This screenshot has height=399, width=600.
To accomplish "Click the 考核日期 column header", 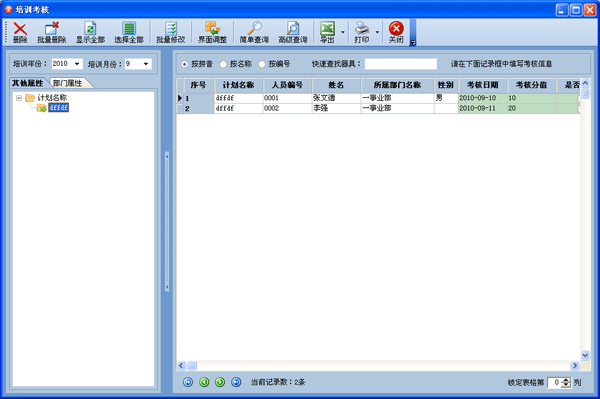I will (x=483, y=85).
